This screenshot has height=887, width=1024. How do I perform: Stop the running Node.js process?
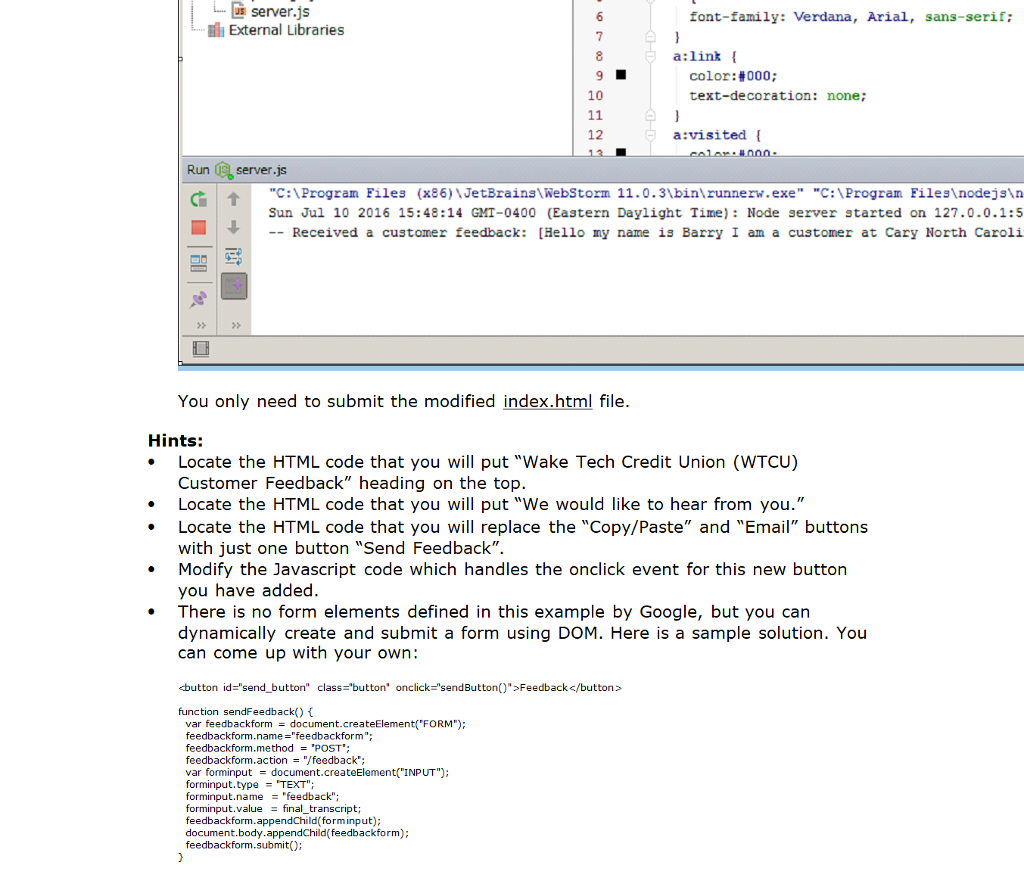(x=199, y=227)
